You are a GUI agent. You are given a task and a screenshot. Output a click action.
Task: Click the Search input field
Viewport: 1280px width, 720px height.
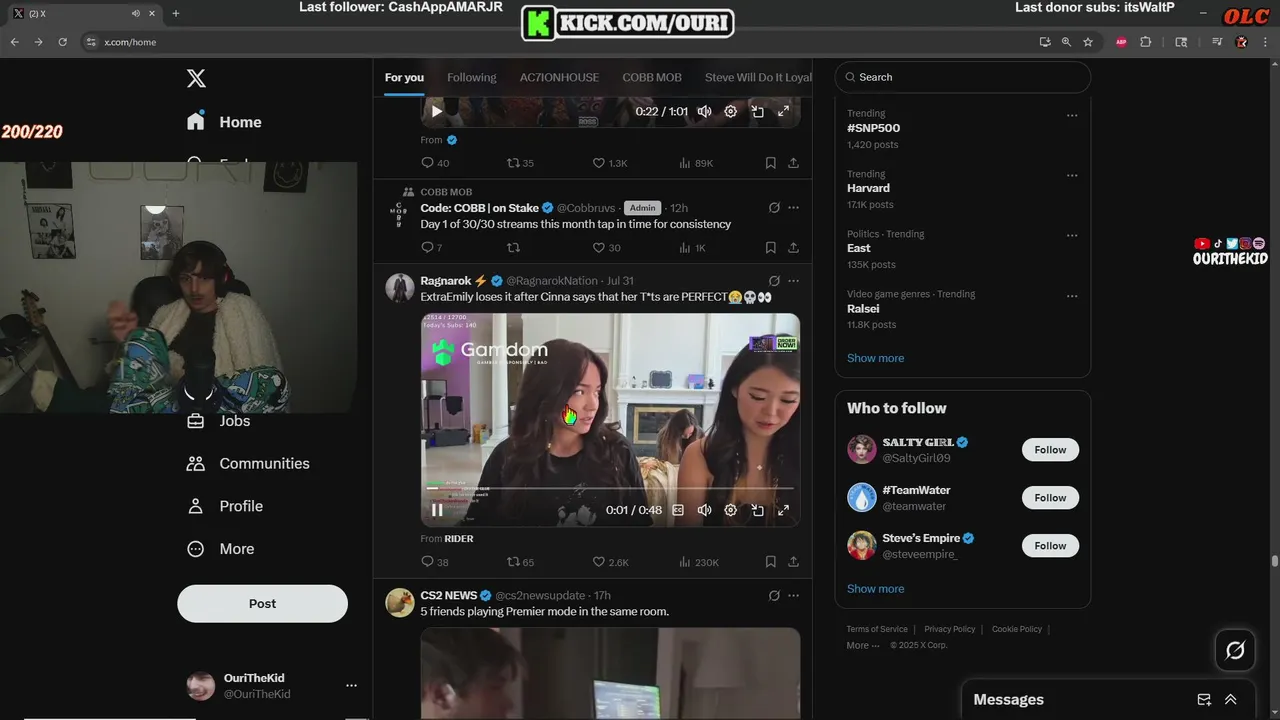(963, 77)
